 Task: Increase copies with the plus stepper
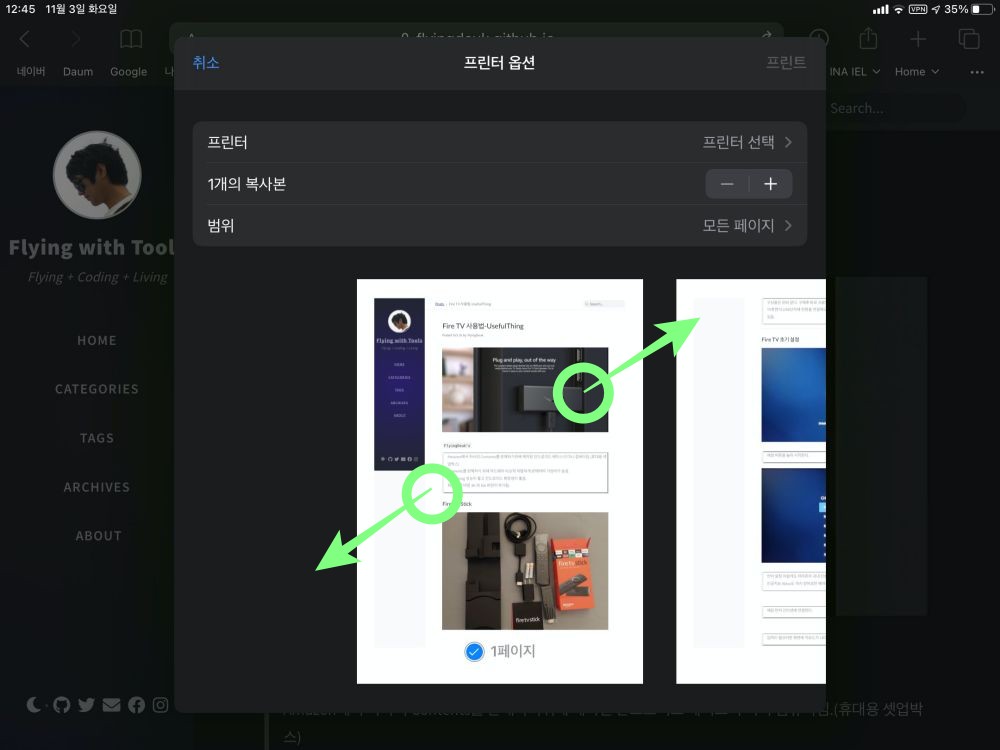(772, 183)
